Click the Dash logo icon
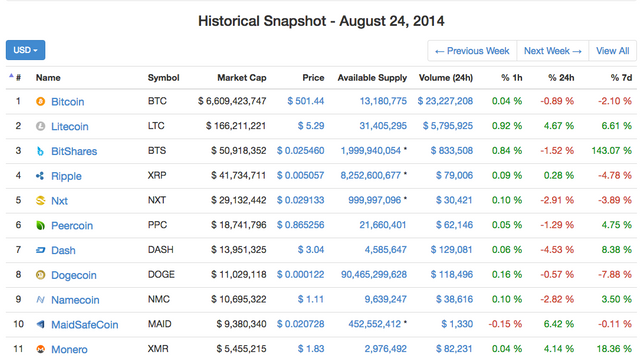The width and height of the screenshot is (640, 362). (x=40, y=250)
